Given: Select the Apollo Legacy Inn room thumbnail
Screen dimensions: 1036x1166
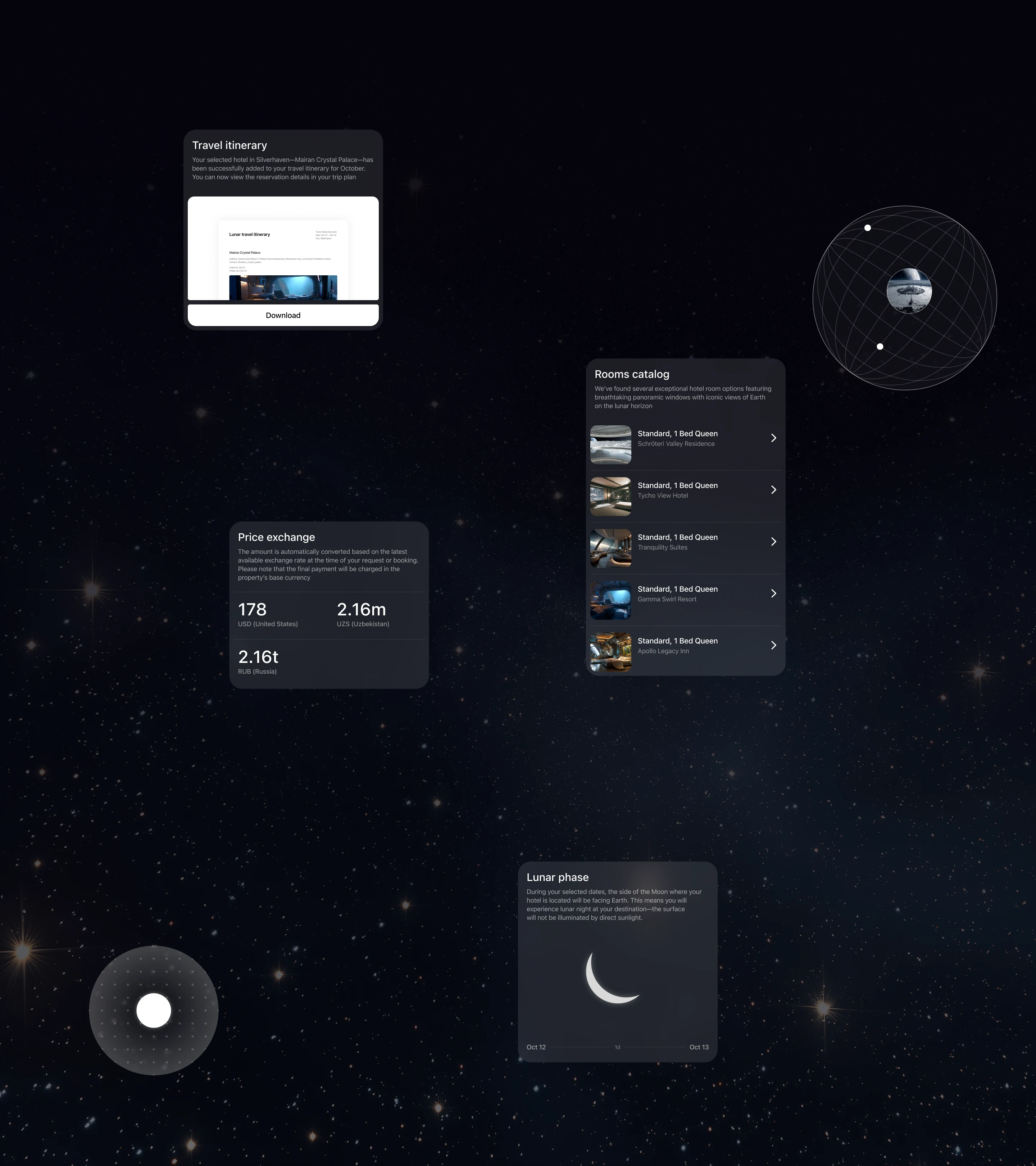Looking at the screenshot, I should (610, 652).
